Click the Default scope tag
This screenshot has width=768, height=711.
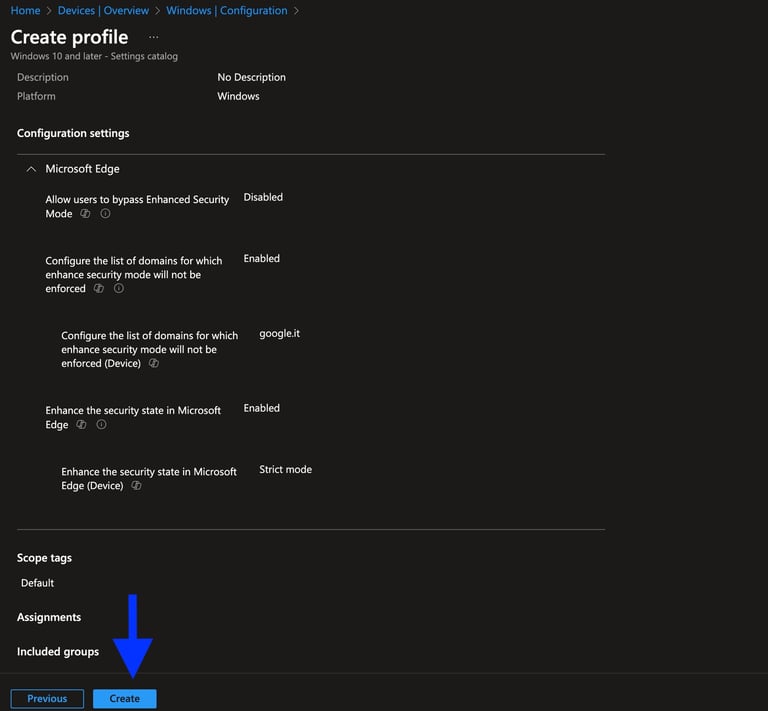coord(37,583)
